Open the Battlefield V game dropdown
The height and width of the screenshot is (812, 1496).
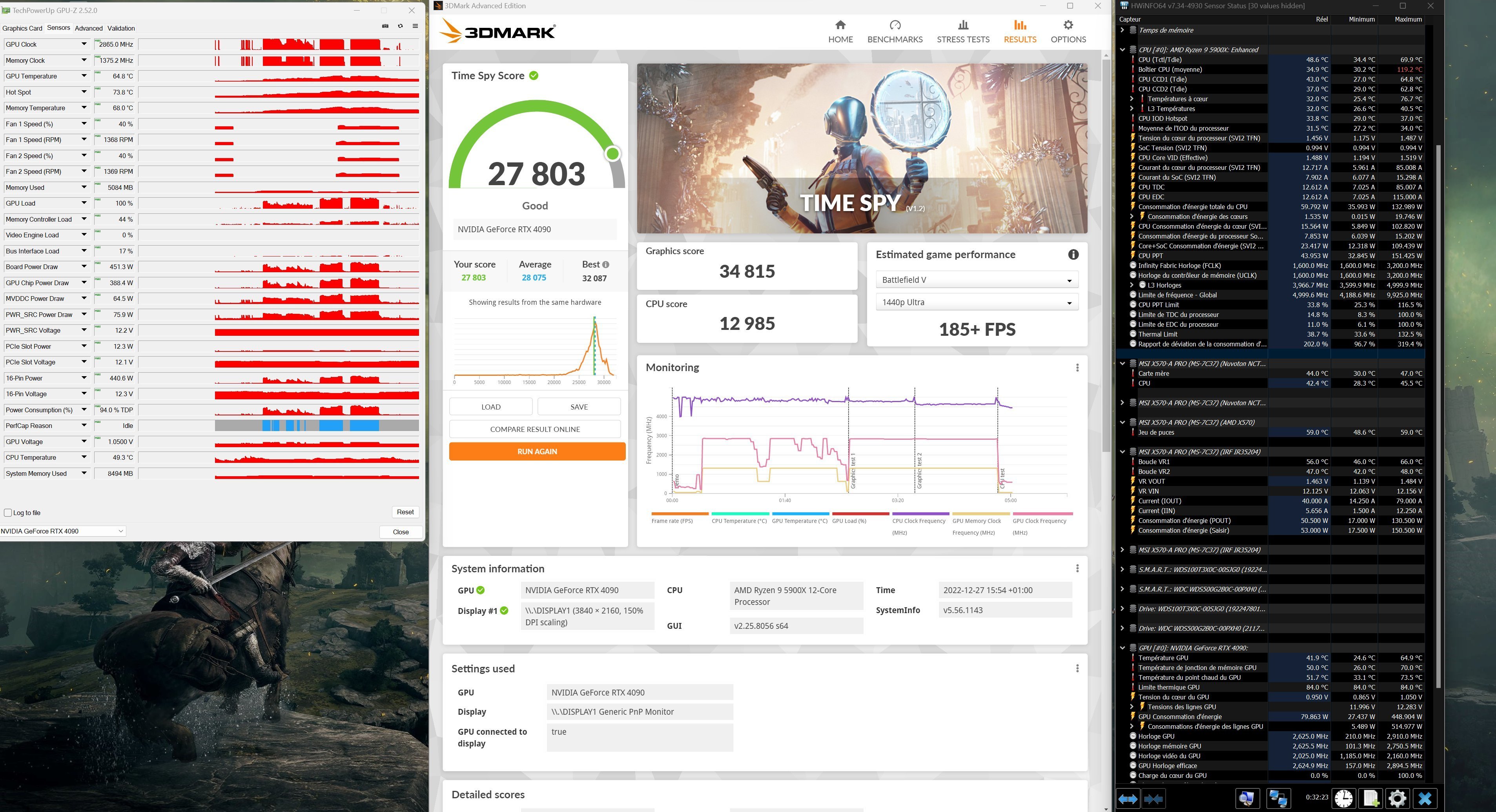tap(977, 280)
